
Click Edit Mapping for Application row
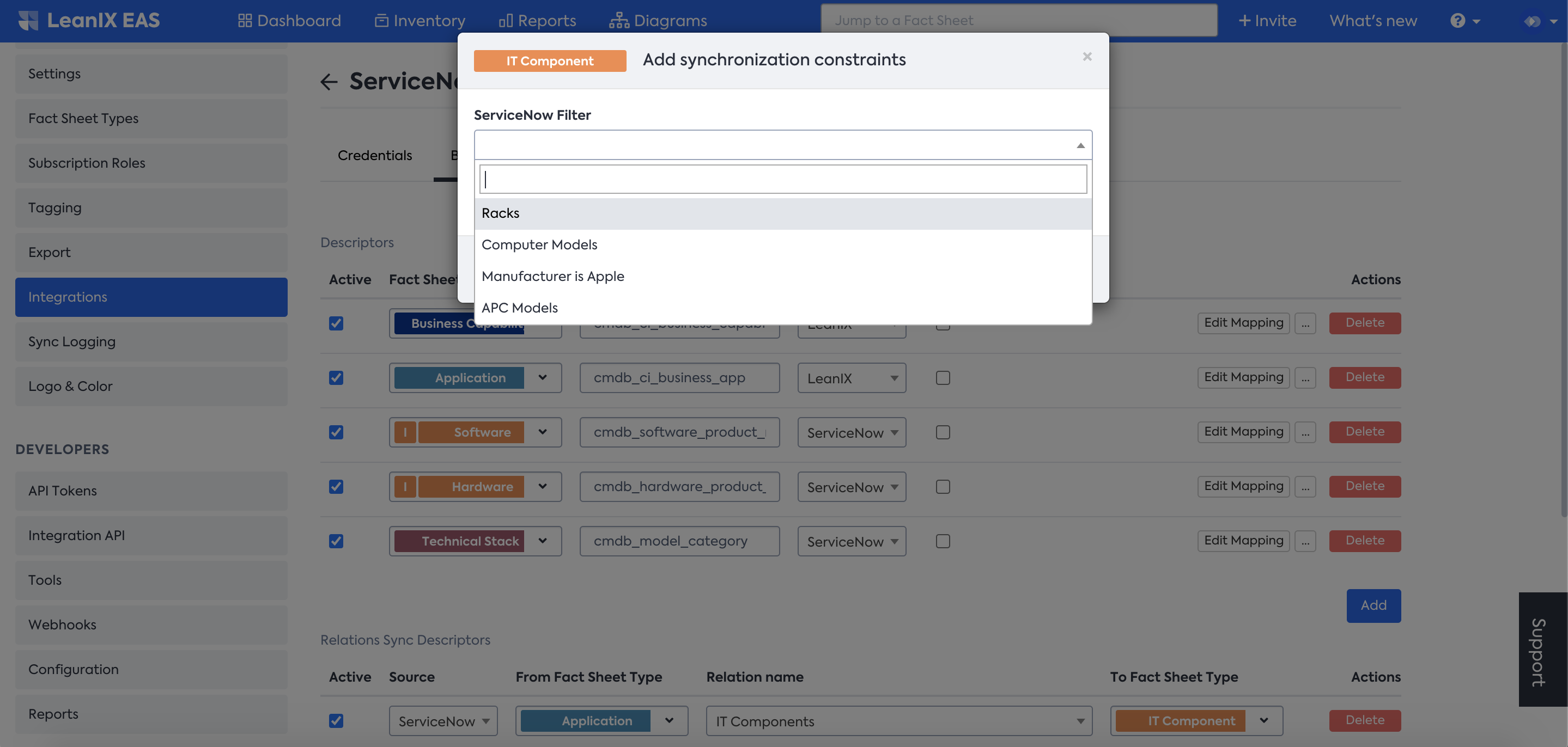pyautogui.click(x=1243, y=378)
